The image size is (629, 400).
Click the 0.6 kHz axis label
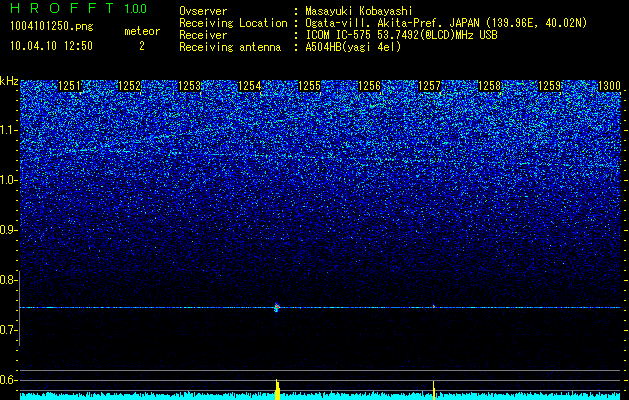click(x=8, y=380)
